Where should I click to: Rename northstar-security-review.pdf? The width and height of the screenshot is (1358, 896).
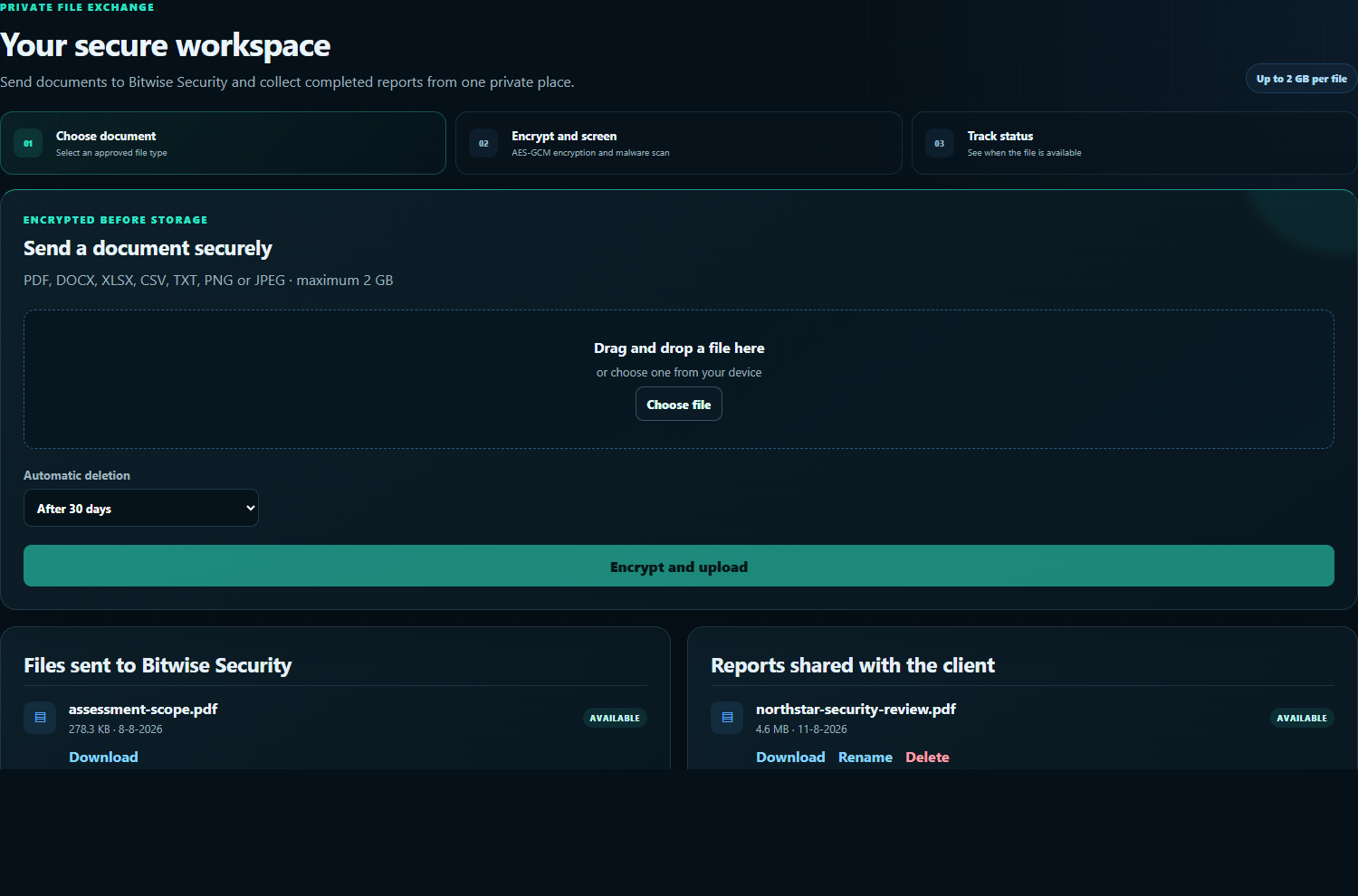click(865, 757)
